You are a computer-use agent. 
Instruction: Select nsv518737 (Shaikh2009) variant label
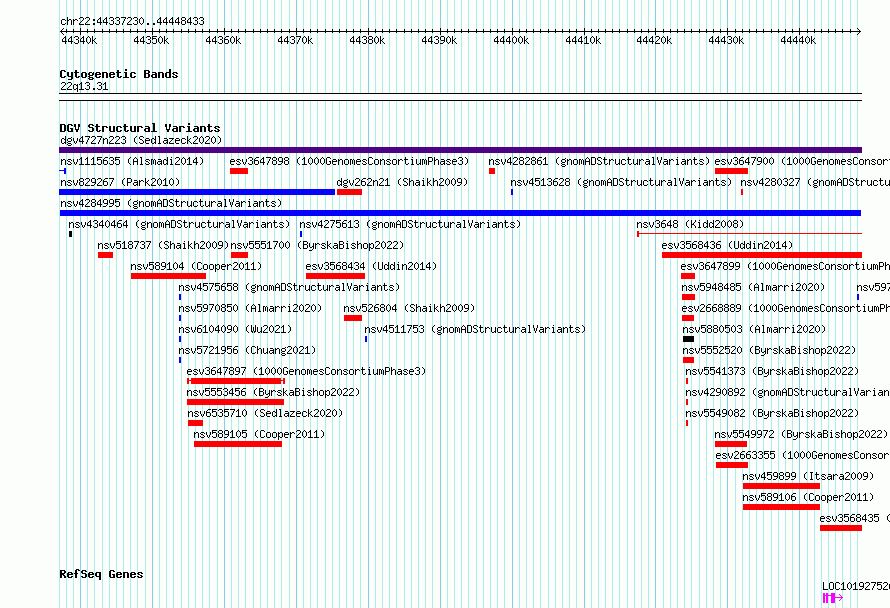coord(163,245)
